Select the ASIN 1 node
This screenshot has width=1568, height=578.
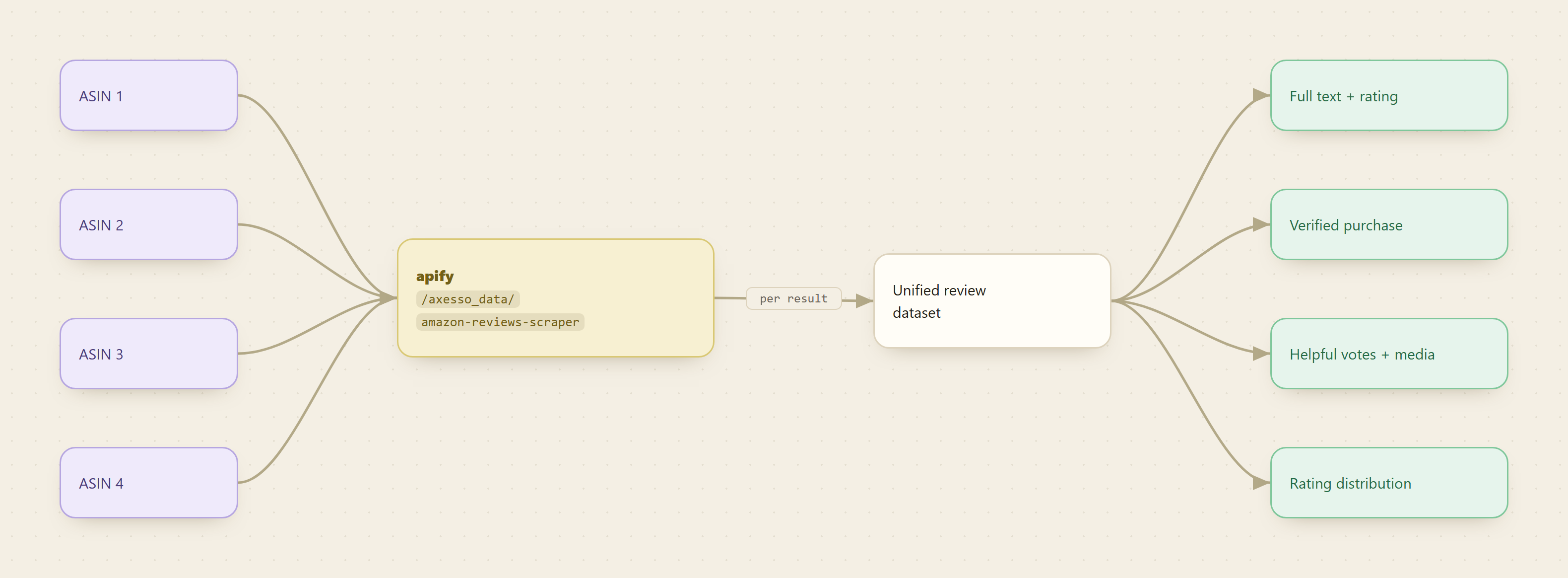[x=148, y=96]
